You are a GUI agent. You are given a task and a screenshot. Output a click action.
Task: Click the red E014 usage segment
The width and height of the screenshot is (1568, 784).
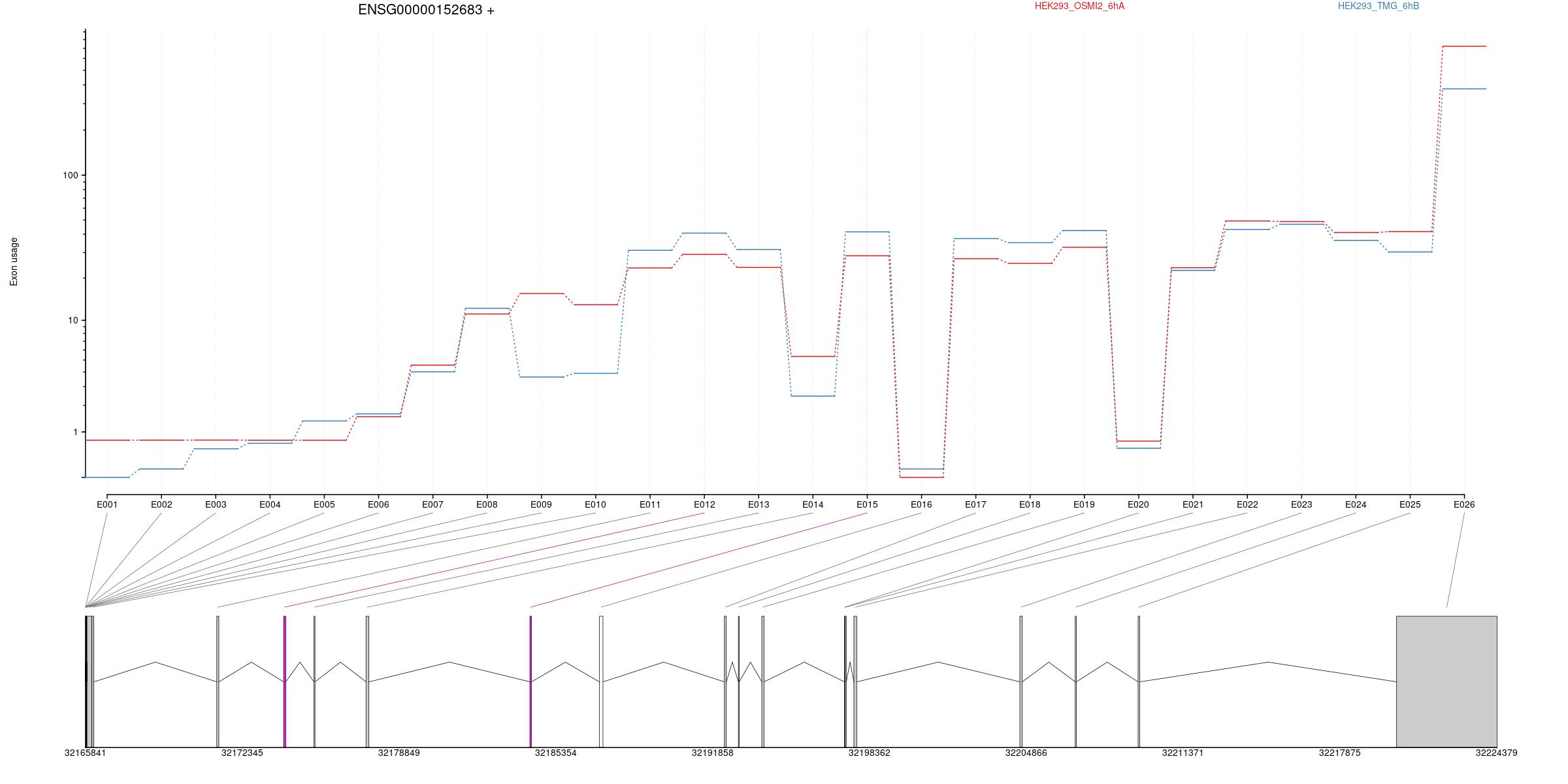[x=813, y=356]
